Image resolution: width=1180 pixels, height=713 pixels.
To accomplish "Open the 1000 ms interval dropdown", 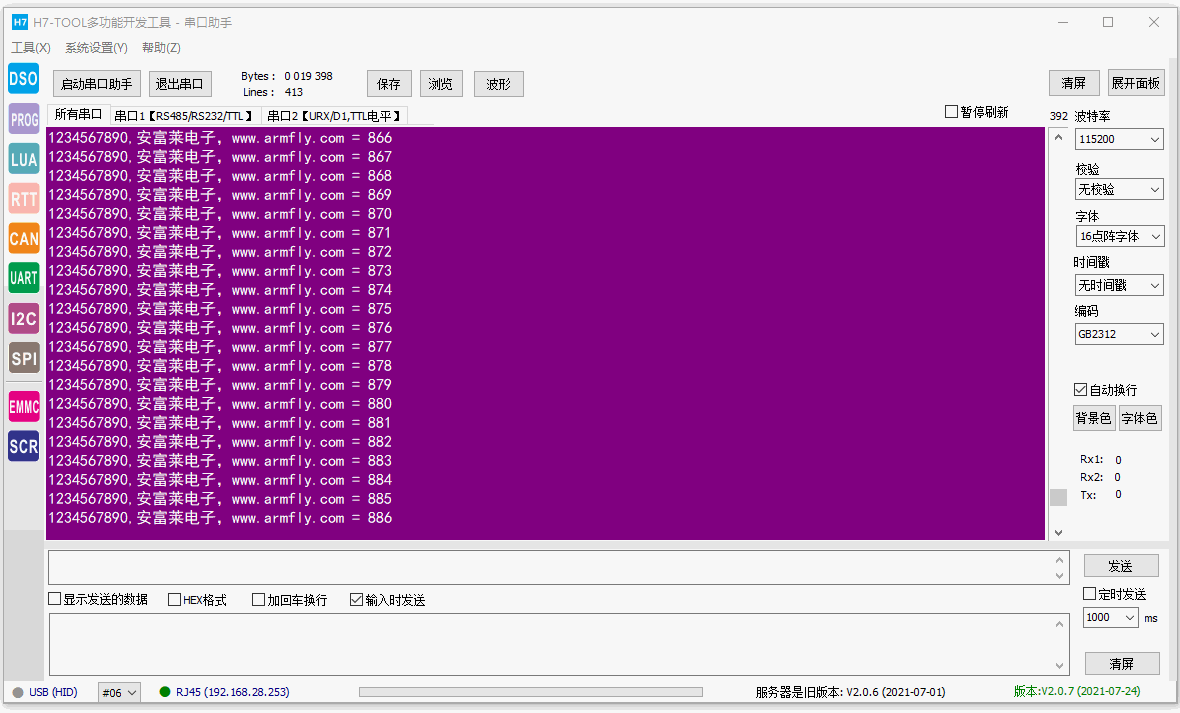I will 1110,617.
